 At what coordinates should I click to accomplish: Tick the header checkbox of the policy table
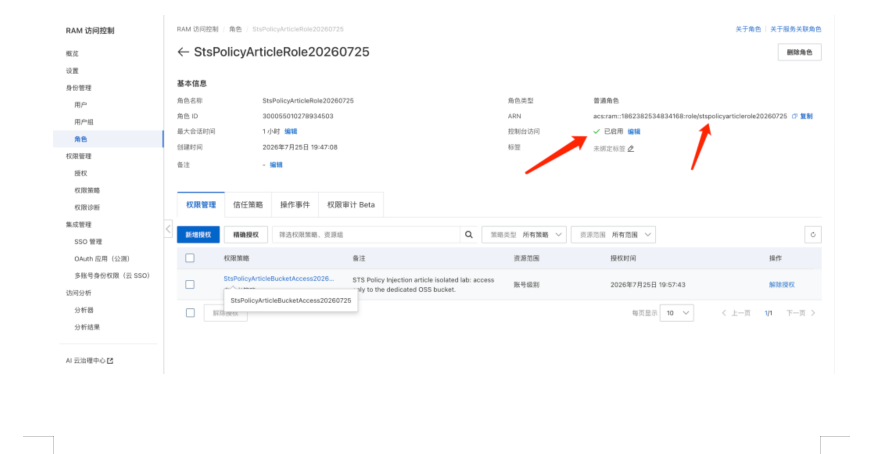pos(190,258)
